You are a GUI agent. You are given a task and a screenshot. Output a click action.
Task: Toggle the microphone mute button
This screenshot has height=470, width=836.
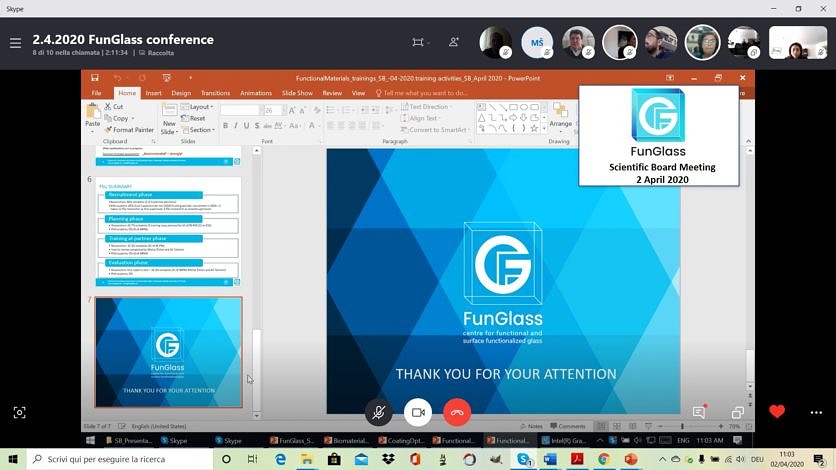point(379,412)
